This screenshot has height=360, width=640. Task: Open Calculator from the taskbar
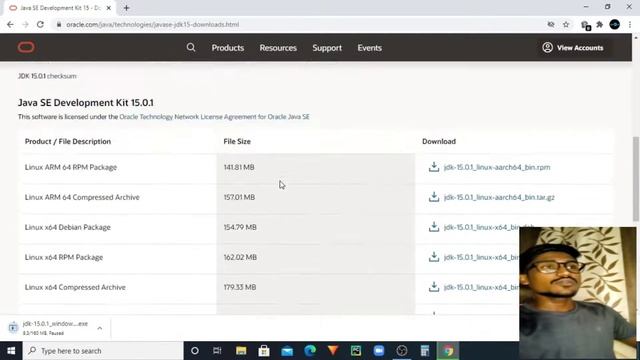pyautogui.click(x=425, y=351)
